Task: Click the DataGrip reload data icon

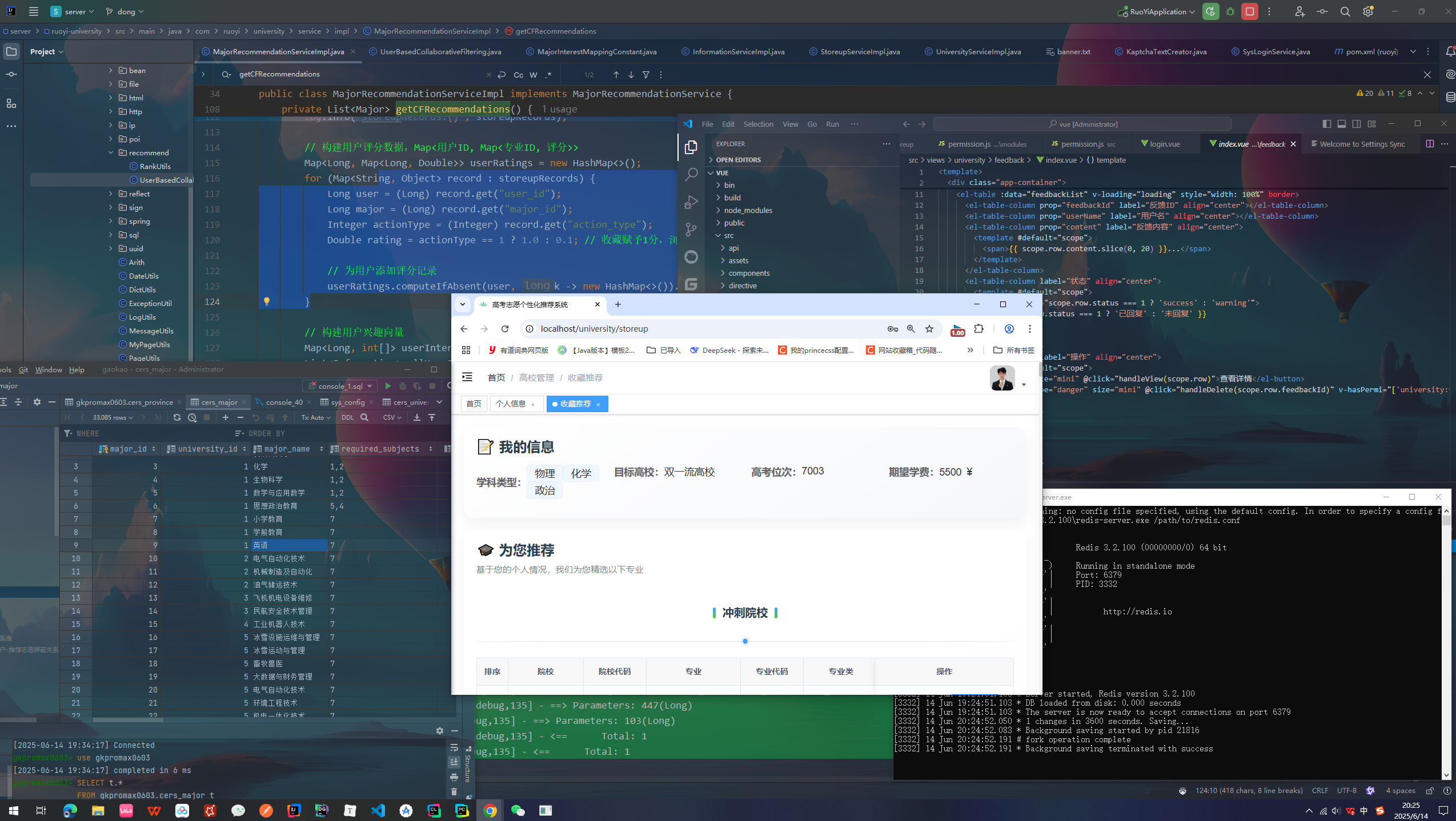Action: click(x=177, y=417)
